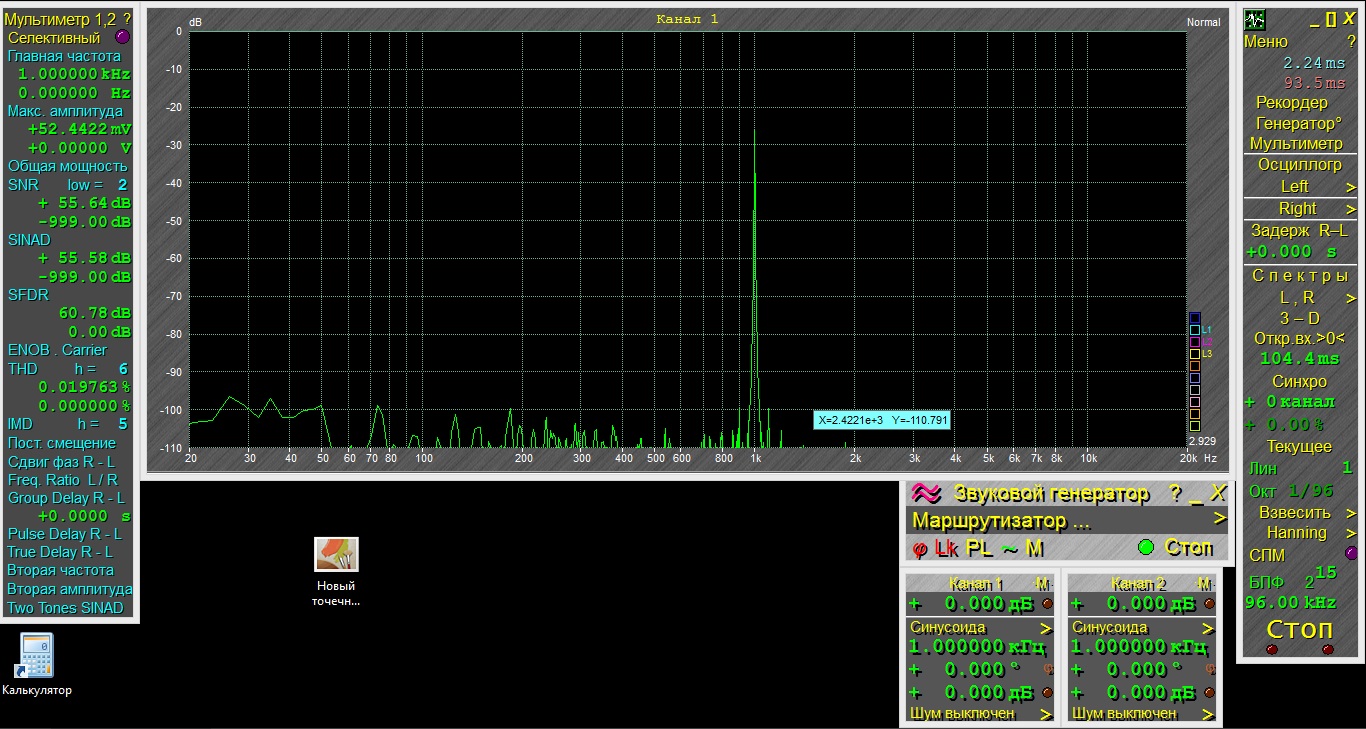Open Канал 1 Синусоида waveform arrow
This screenshot has height=729, width=1366.
[1046, 628]
